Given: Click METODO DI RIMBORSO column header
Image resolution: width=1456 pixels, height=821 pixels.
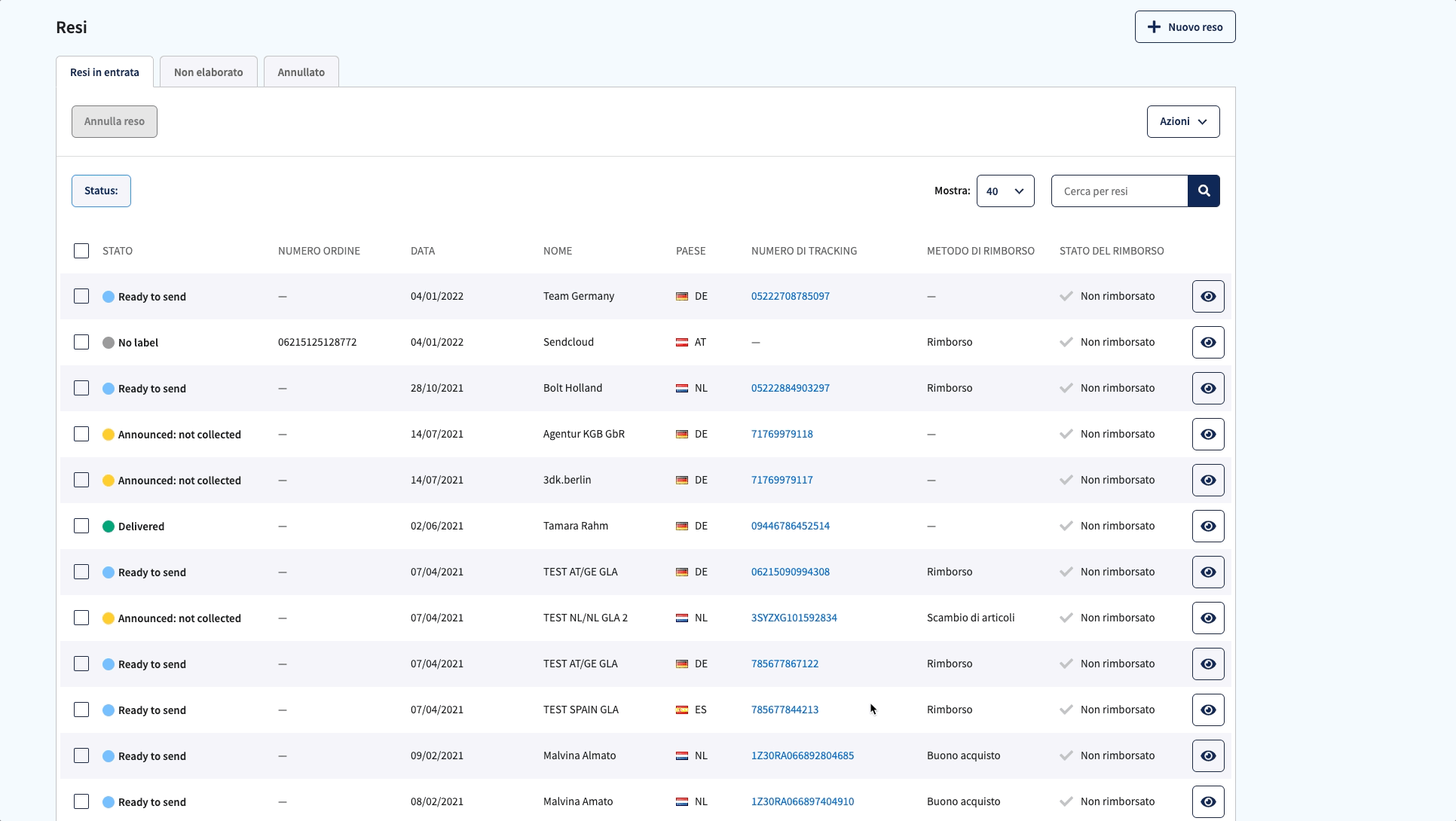Looking at the screenshot, I should point(980,251).
